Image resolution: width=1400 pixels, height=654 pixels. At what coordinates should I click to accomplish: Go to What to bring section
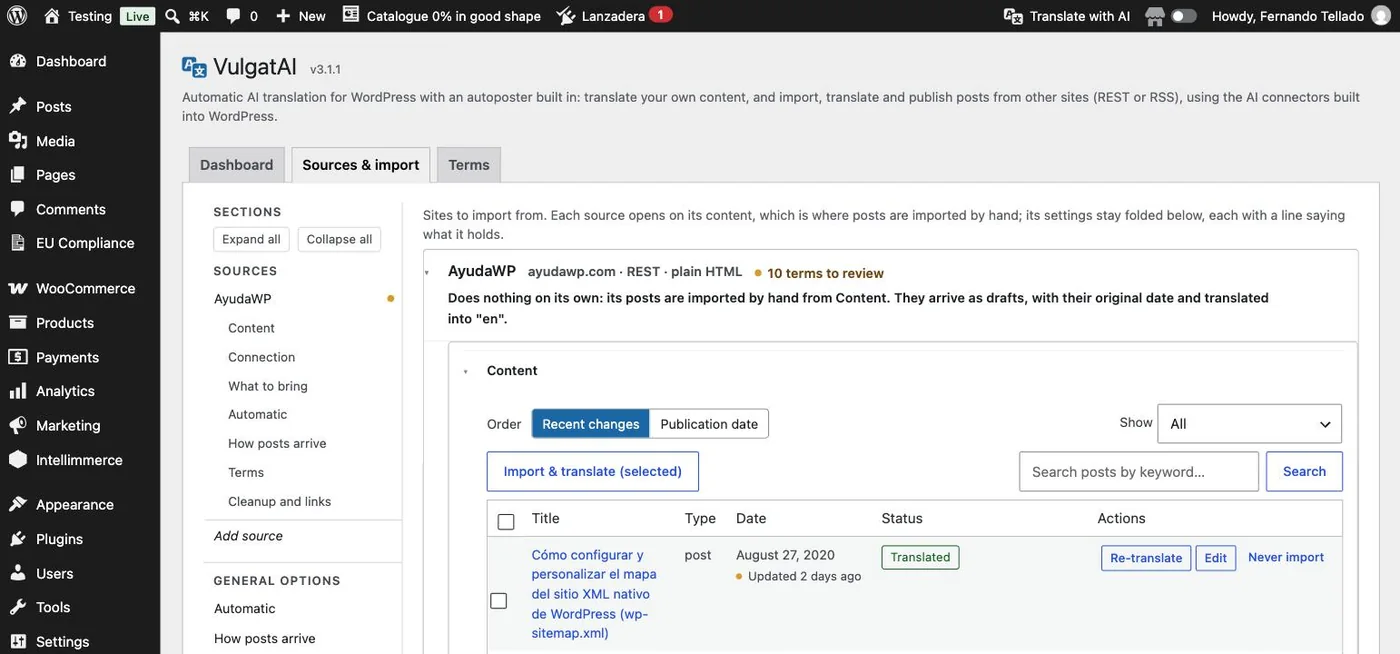click(268, 386)
